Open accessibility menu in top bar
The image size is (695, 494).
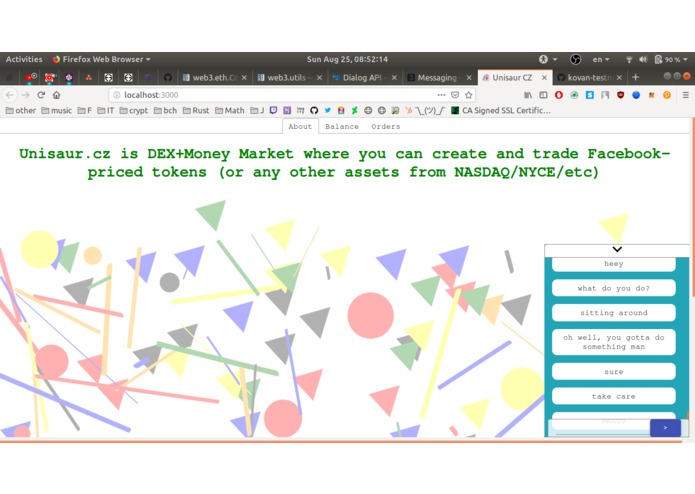[548, 59]
